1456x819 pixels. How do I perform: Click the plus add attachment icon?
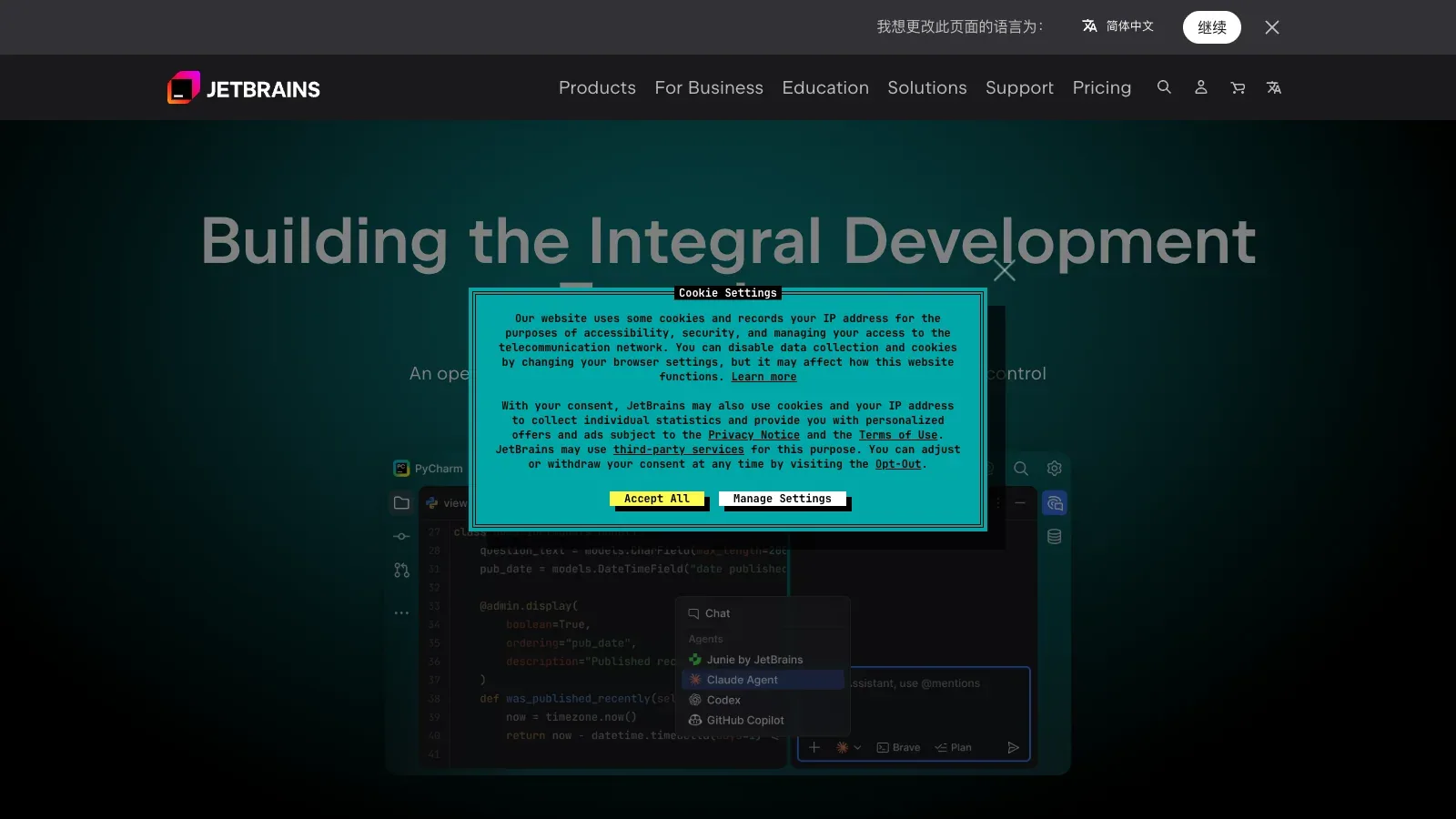click(x=814, y=747)
